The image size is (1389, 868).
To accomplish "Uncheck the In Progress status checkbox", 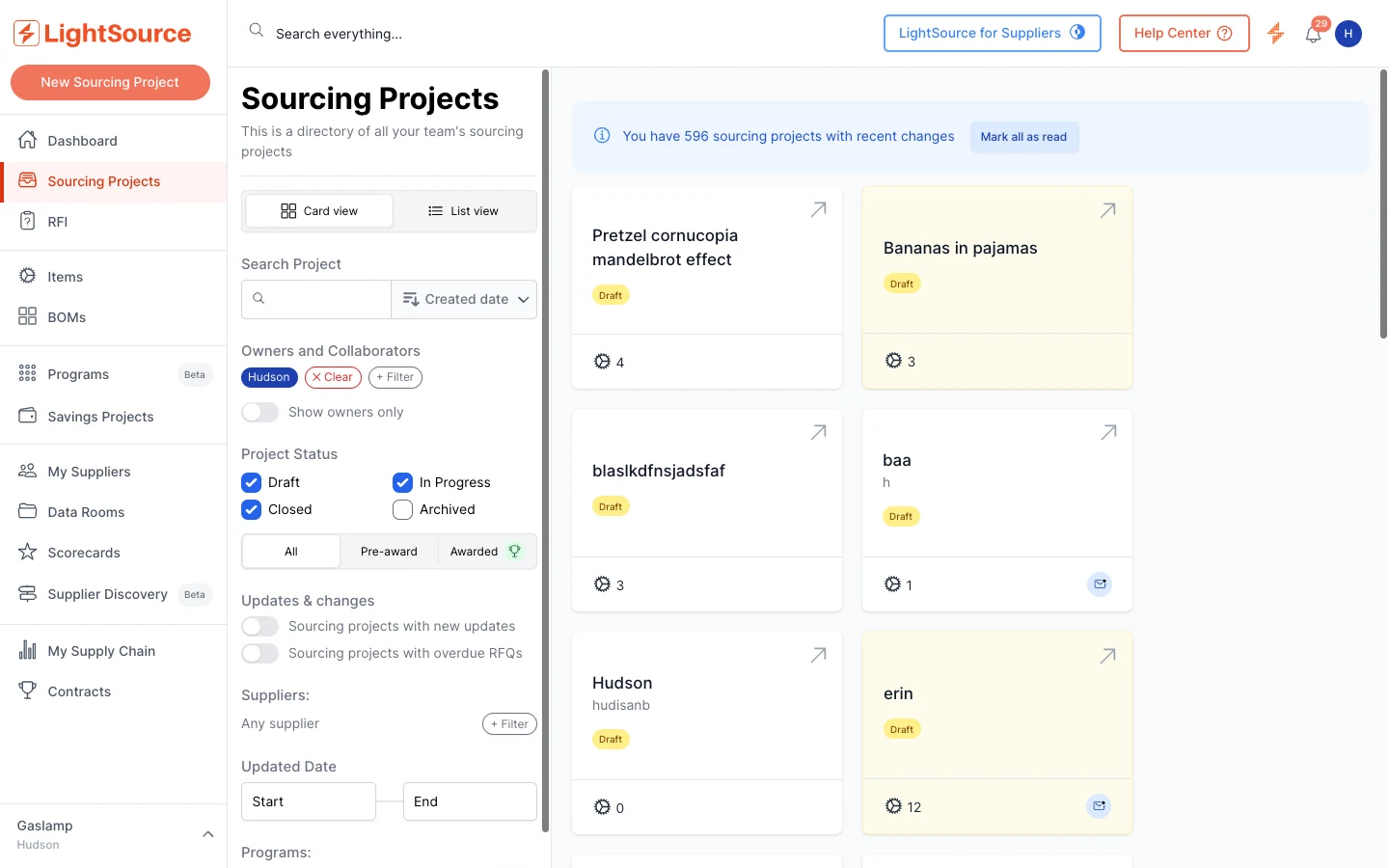I will click(402, 482).
